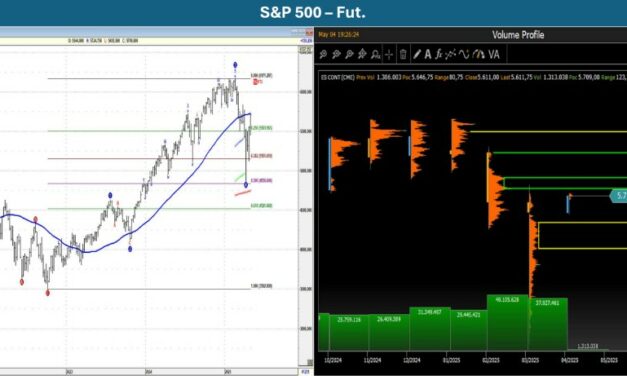Click the 1.313.038 volume label
This screenshot has height=376, width=627.
(x=587, y=346)
